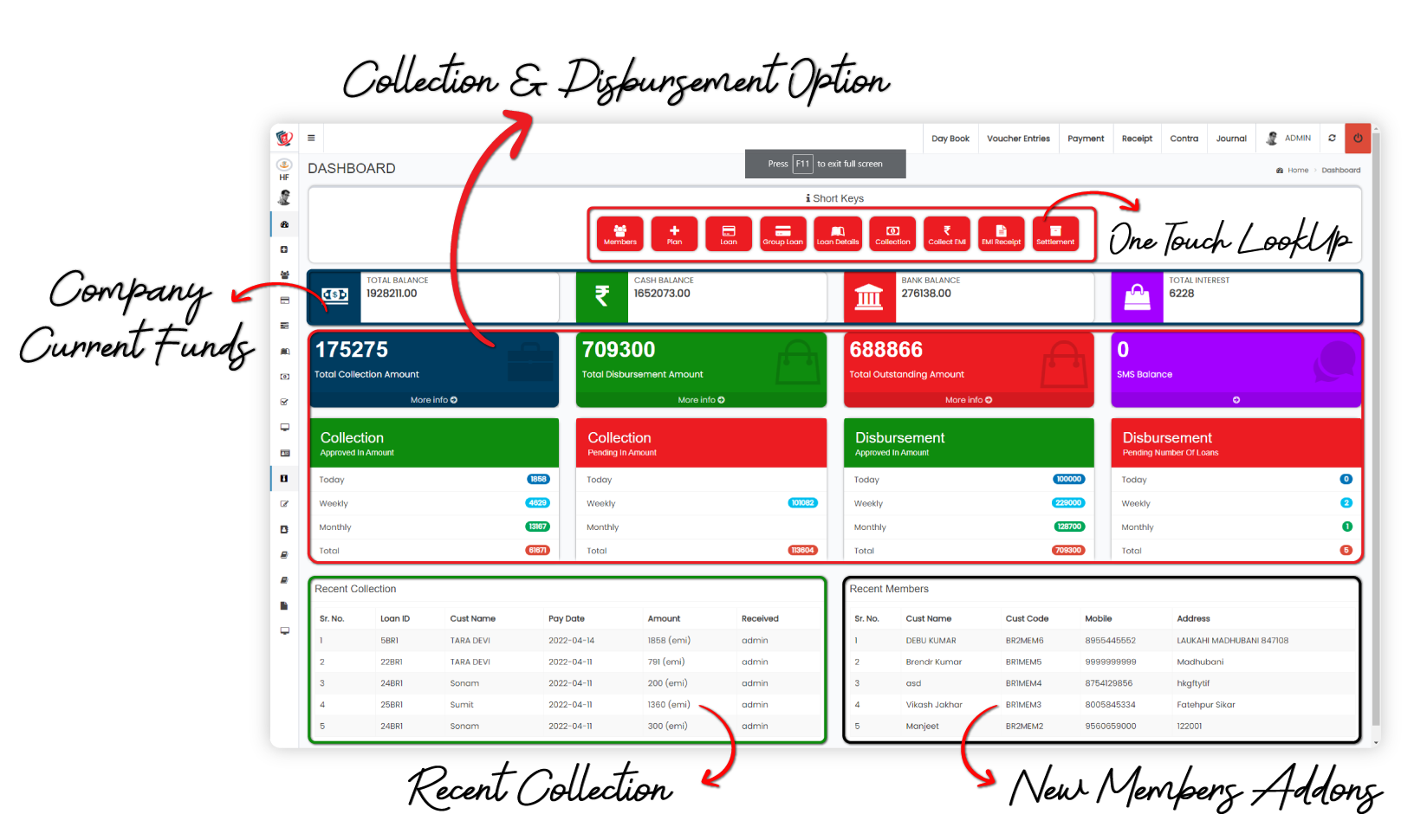
Task: Toggle the hamburger sidebar menu
Action: tap(311, 138)
